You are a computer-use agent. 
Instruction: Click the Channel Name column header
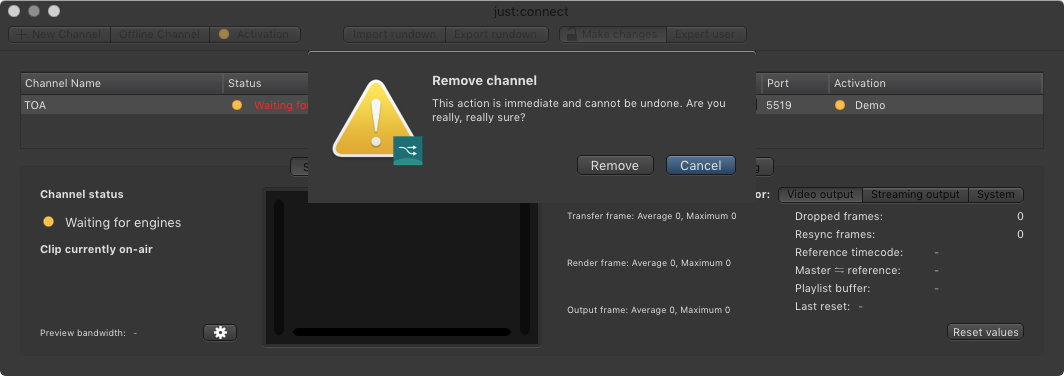121,83
